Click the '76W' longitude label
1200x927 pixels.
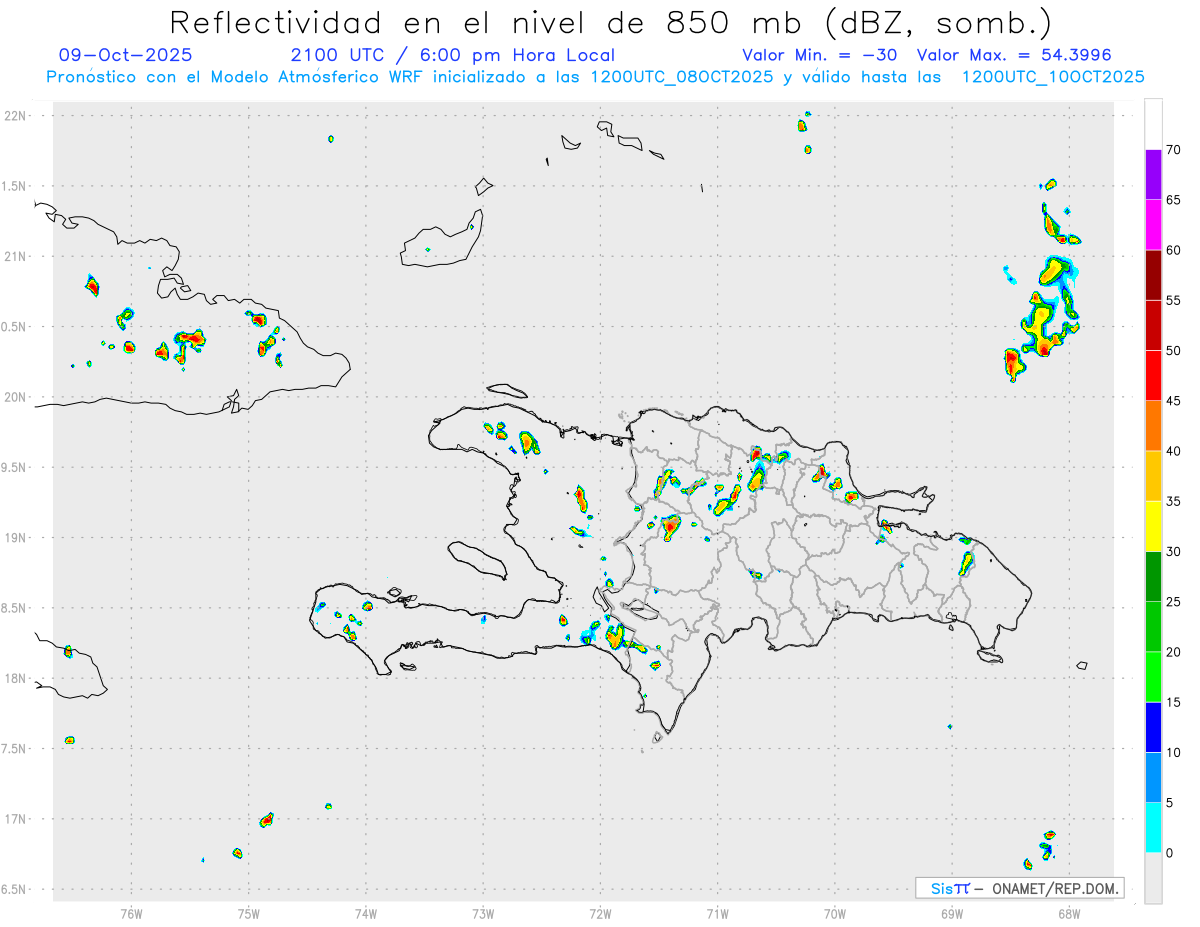(131, 913)
